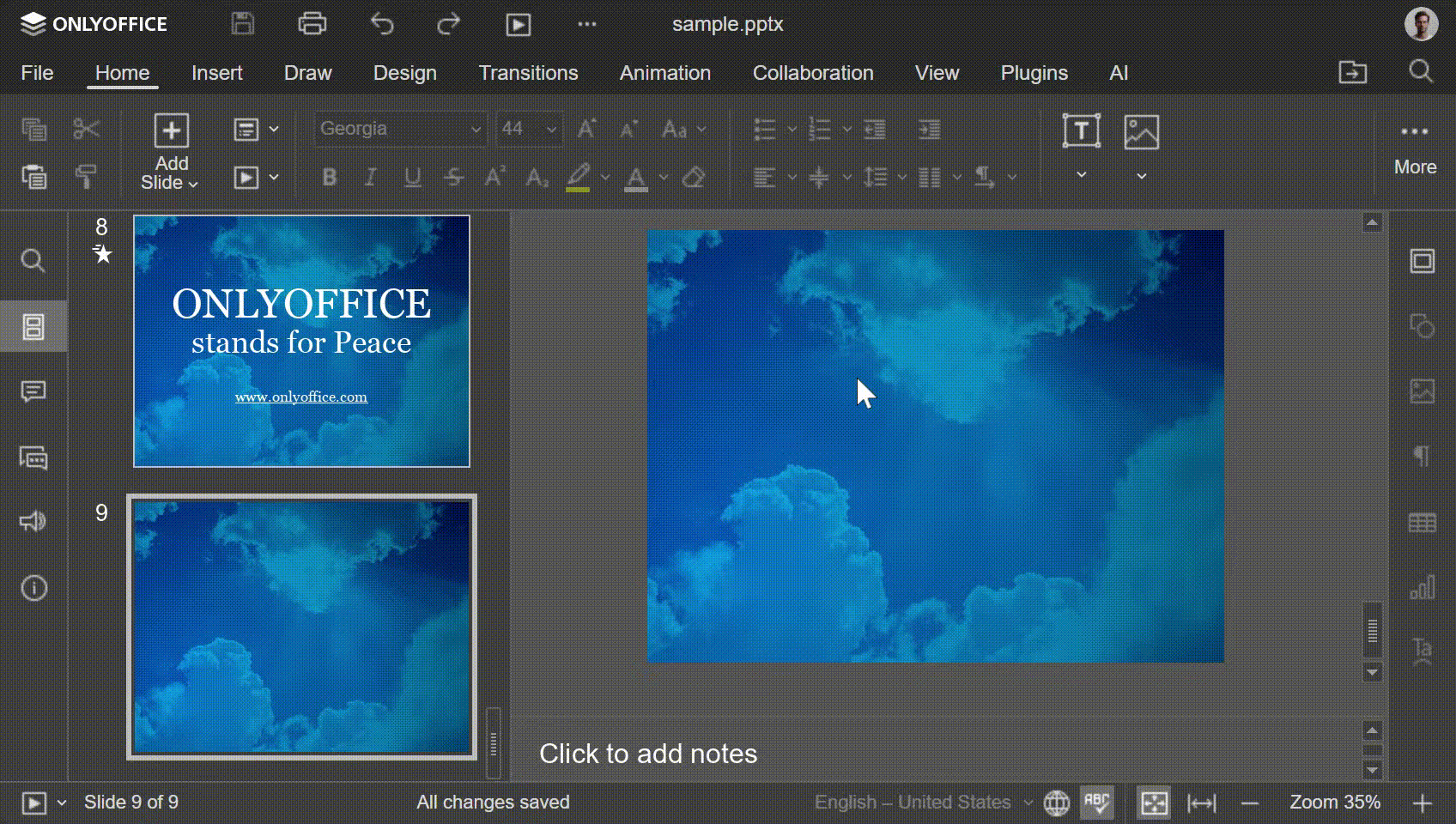Click the Add Slide plus icon

(x=172, y=130)
